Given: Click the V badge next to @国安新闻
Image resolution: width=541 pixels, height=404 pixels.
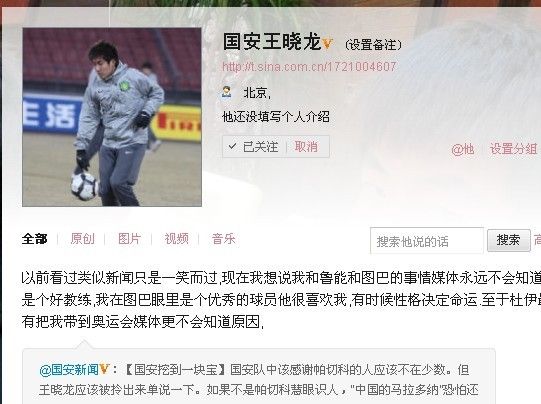Looking at the screenshot, I should 104,369.
